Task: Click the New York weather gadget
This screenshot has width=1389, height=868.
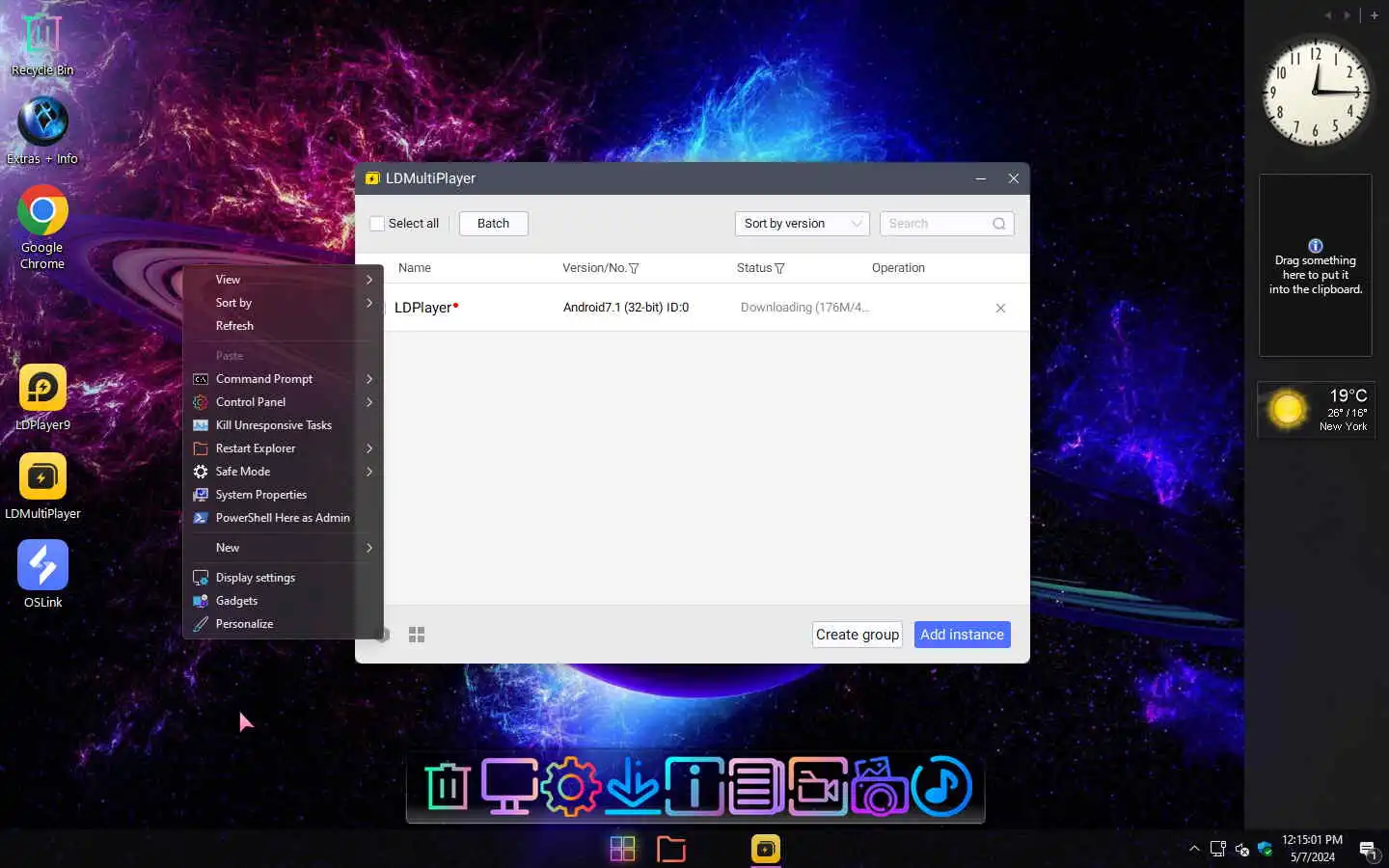Action: [1316, 410]
